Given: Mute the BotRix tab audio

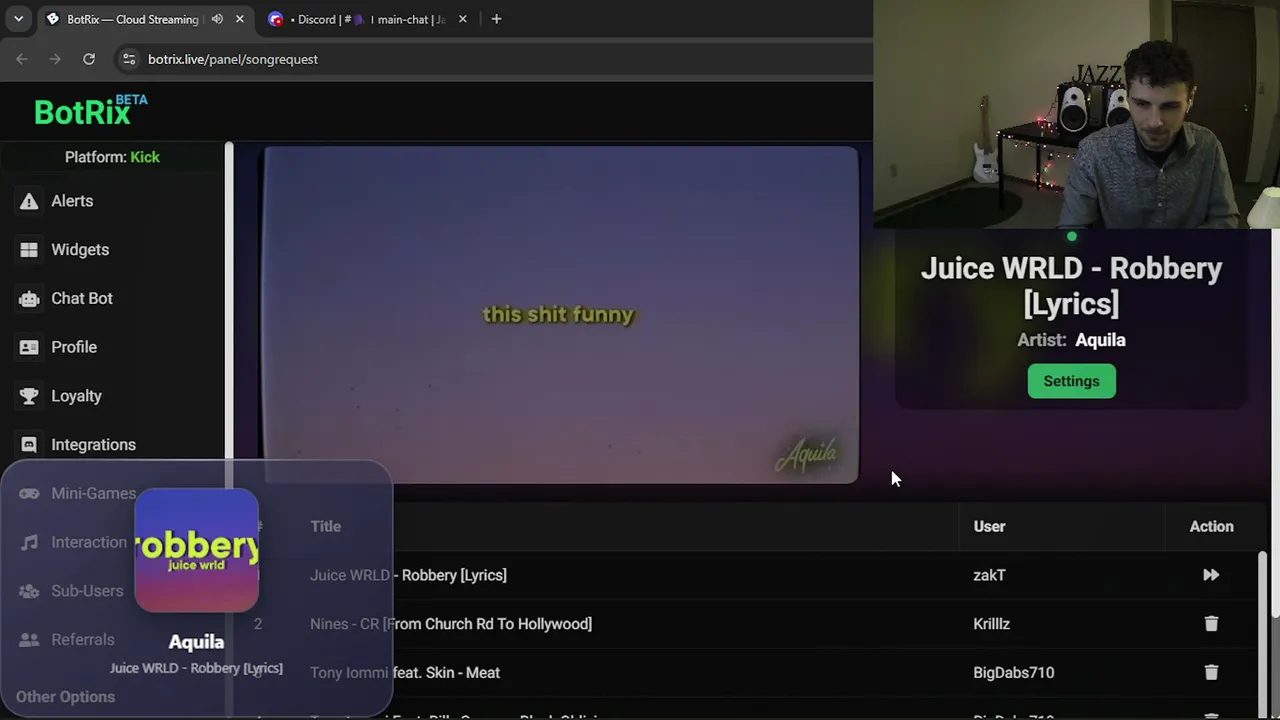Looking at the screenshot, I should (x=217, y=19).
